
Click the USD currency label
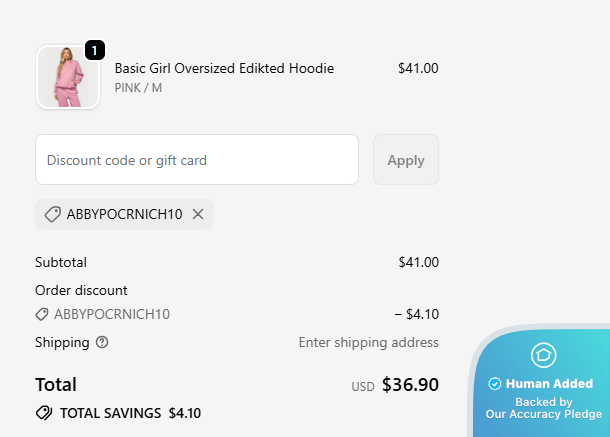tap(362, 387)
